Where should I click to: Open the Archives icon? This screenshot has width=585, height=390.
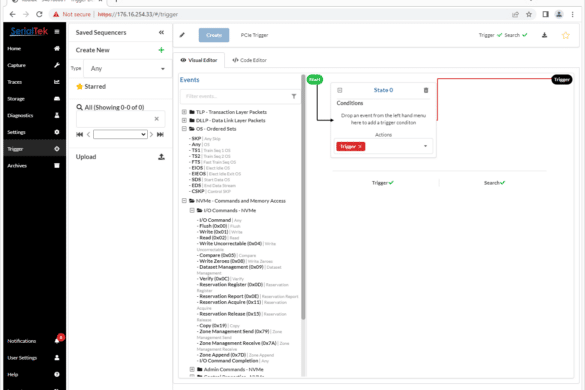point(57,165)
